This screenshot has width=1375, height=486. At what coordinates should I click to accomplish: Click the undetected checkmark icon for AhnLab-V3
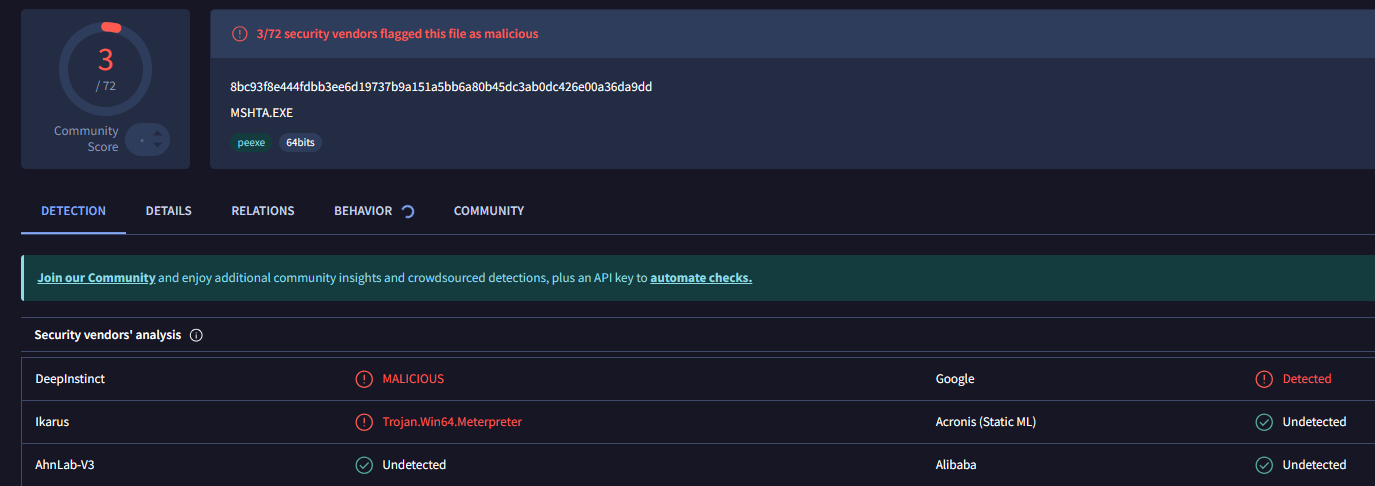click(364, 465)
